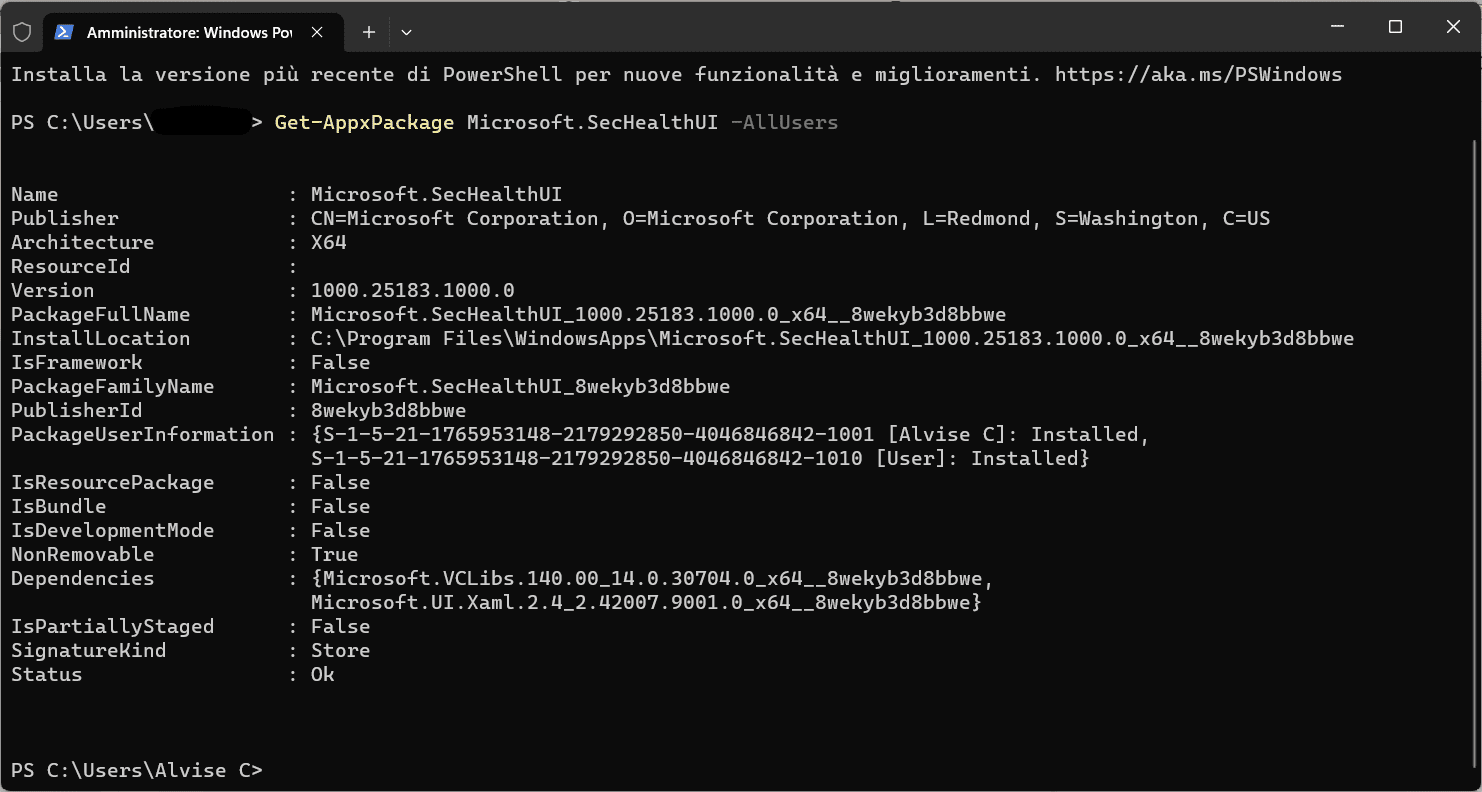Click the NonRemovable value True
Viewport: 1482px width, 792px height.
334,555
